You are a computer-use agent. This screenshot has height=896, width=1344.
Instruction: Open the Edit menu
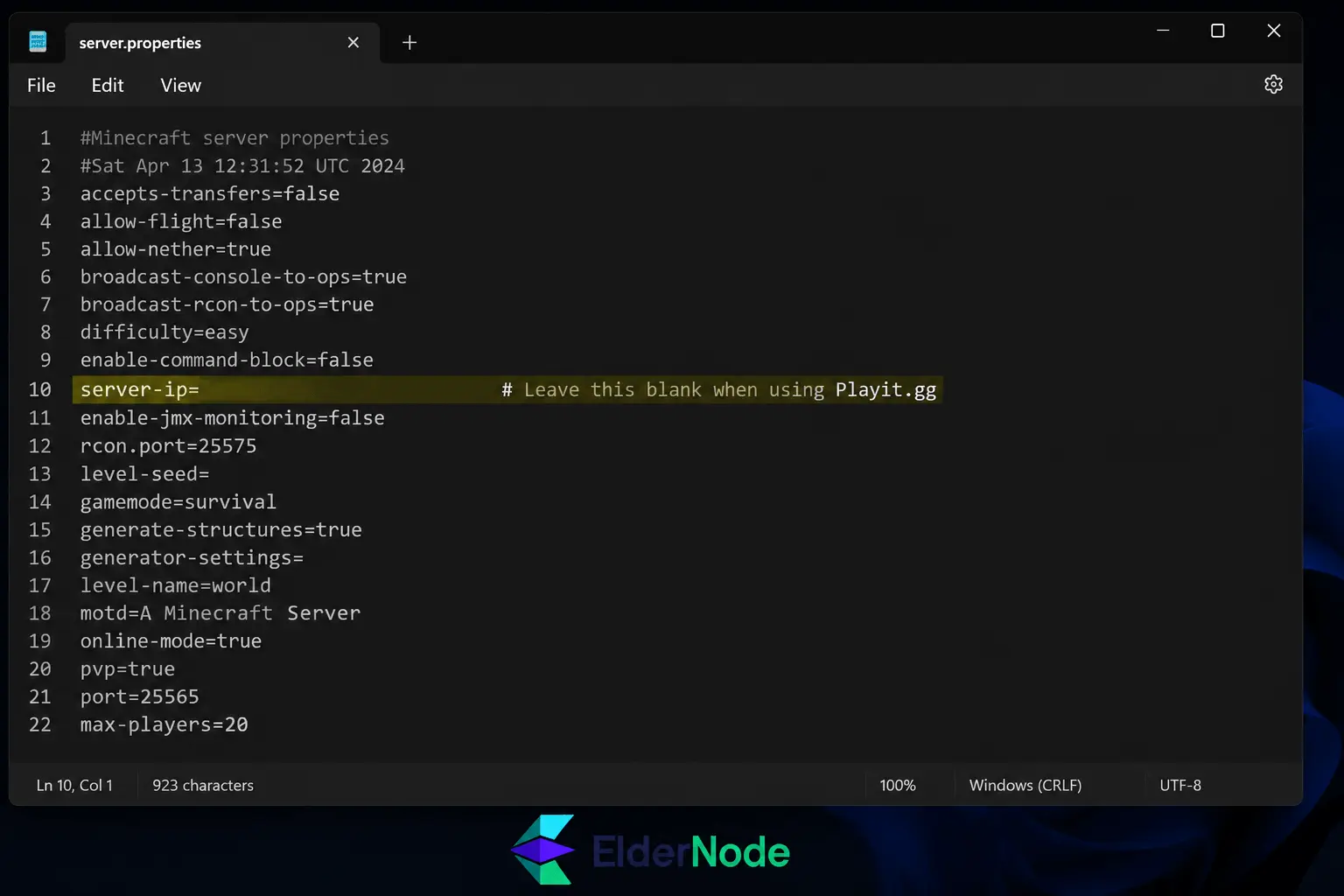108,85
